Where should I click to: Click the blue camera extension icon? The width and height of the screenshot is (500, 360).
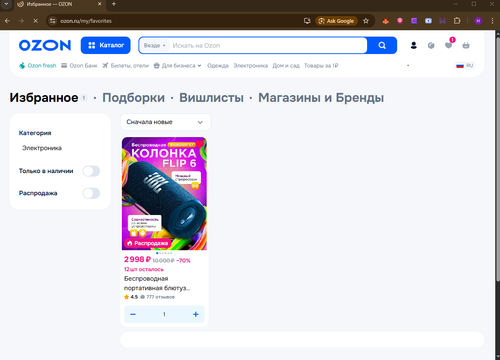coord(428,21)
